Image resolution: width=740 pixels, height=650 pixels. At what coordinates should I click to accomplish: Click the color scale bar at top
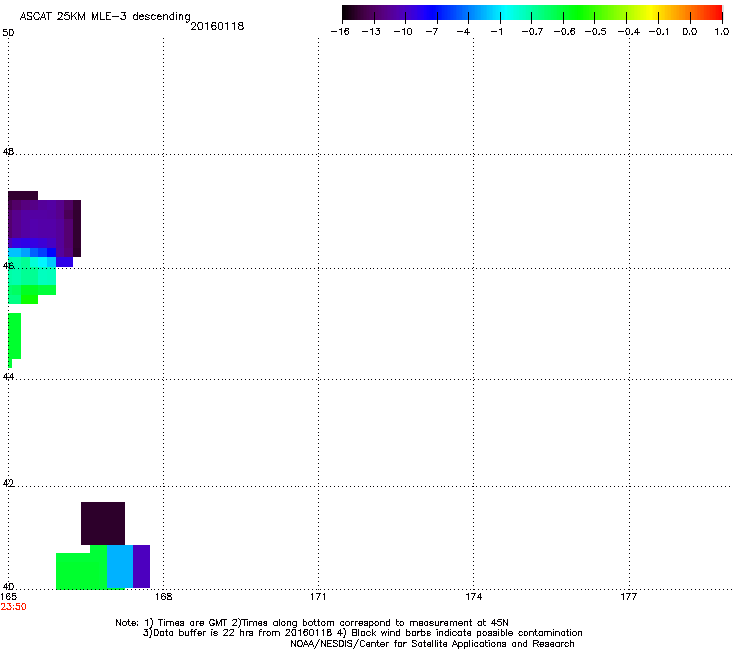click(x=532, y=13)
